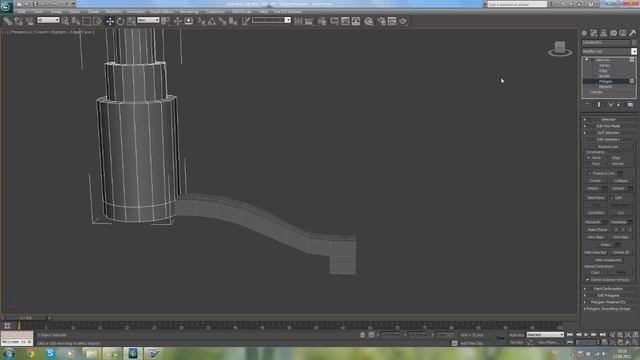Click the object name input field
The image size is (640, 360).
tap(606, 42)
